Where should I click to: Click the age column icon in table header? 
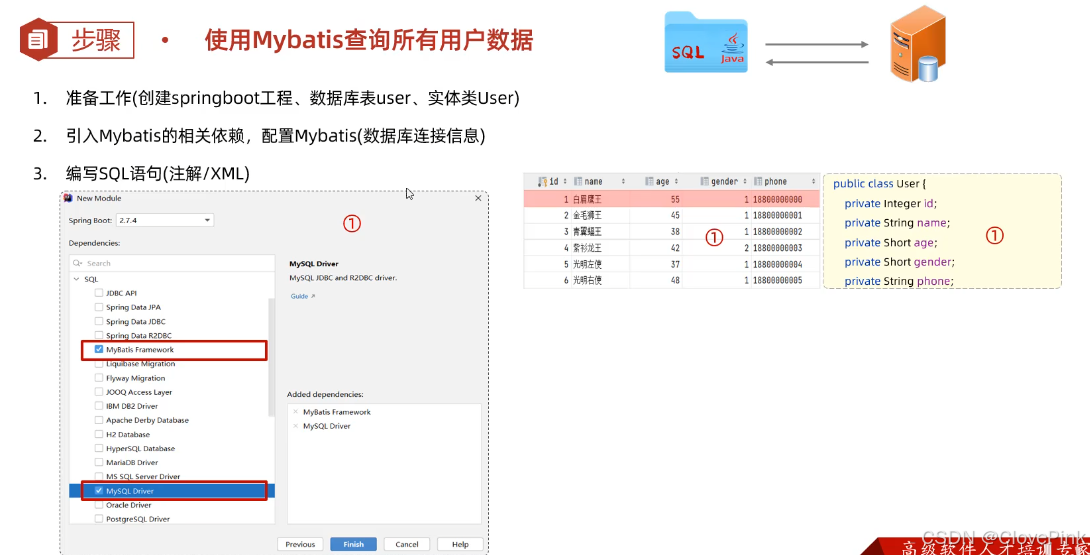click(x=649, y=182)
